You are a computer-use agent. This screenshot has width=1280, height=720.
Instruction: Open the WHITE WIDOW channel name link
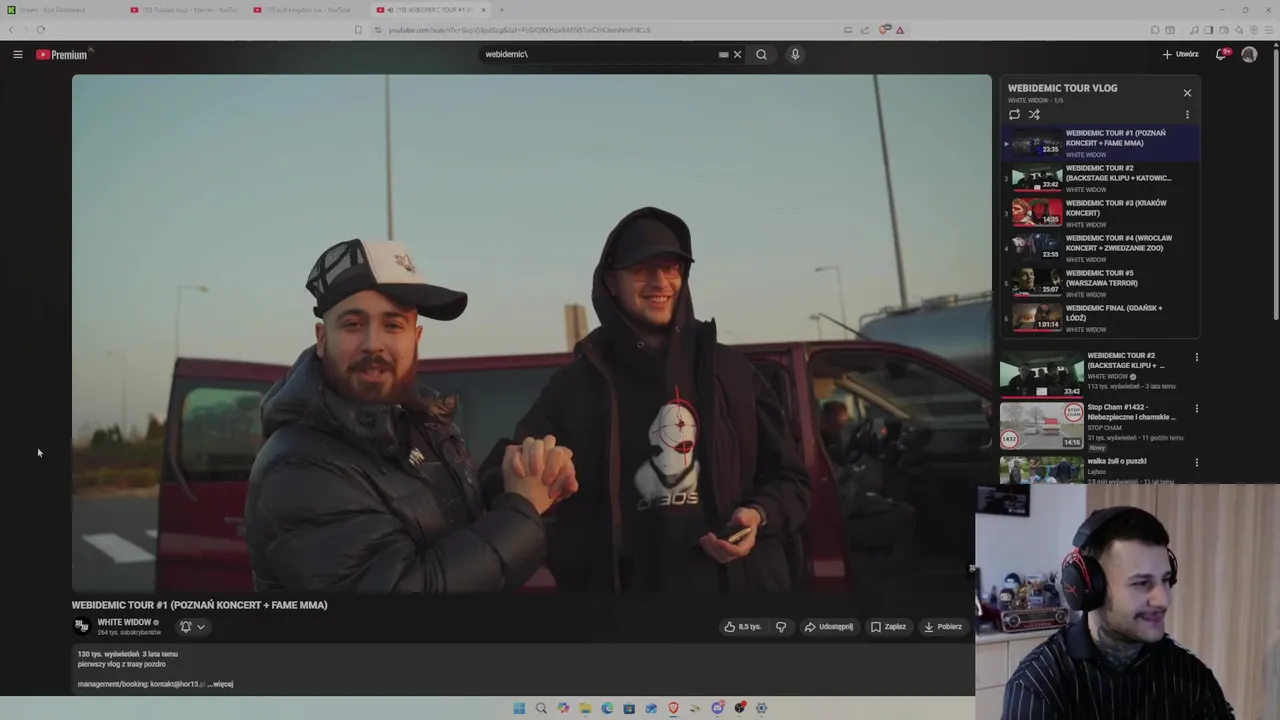[124, 622]
